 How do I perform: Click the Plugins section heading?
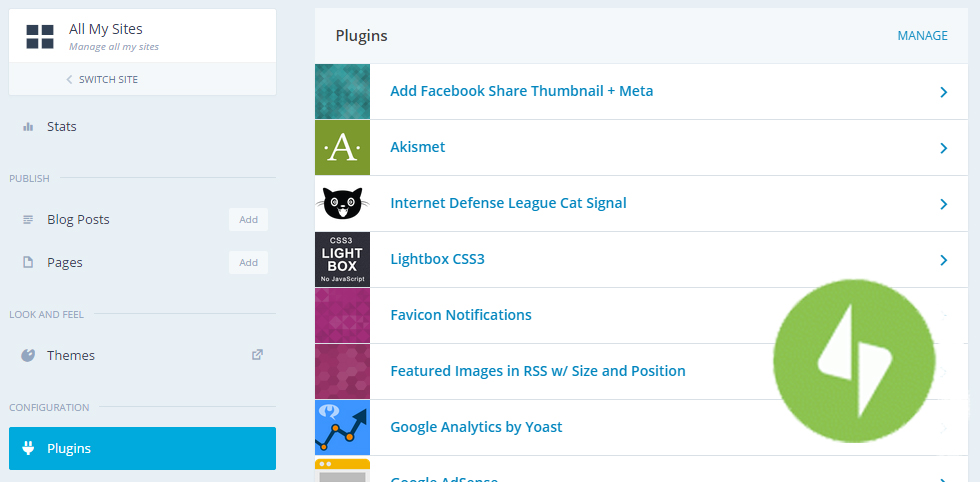361,36
